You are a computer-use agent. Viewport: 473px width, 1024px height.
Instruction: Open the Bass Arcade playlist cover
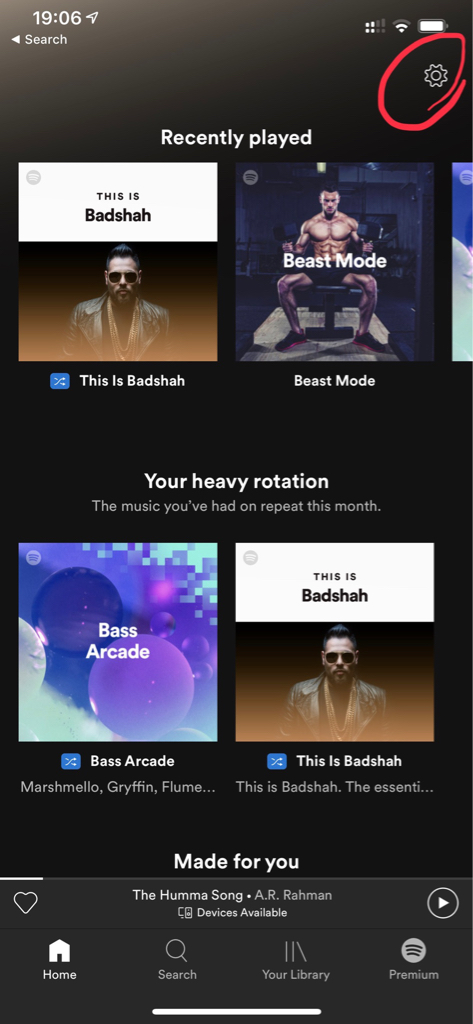[118, 642]
